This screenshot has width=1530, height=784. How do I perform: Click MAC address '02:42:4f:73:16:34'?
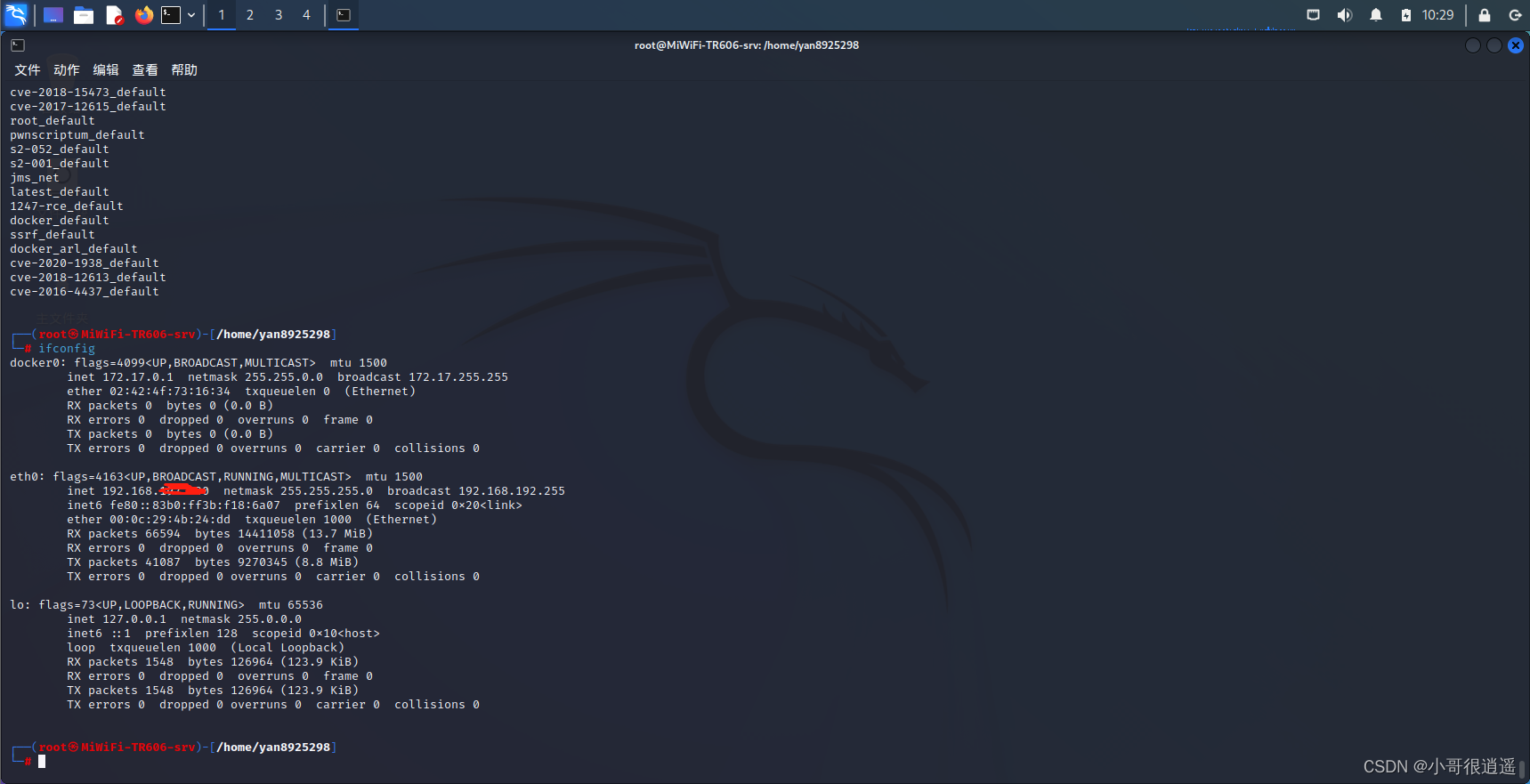[170, 392]
